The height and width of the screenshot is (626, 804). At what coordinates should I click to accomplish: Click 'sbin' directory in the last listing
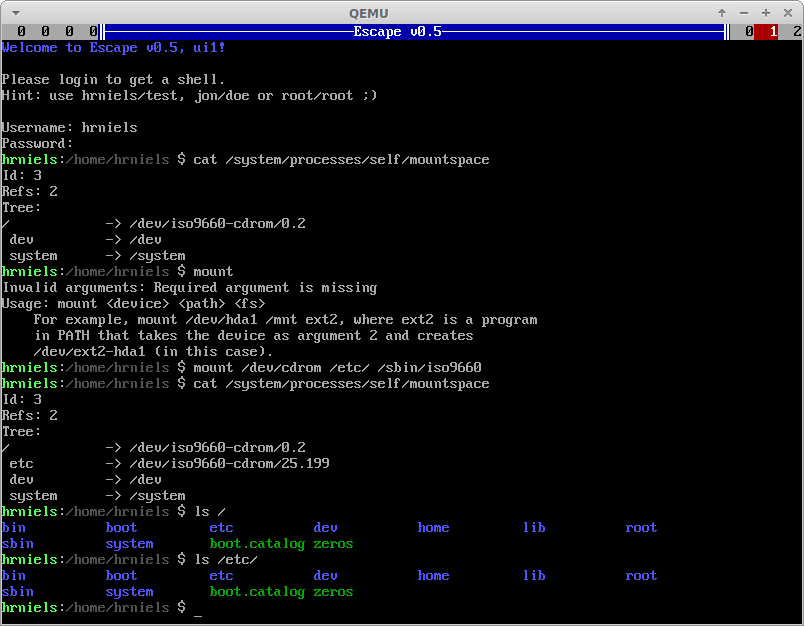point(17,592)
